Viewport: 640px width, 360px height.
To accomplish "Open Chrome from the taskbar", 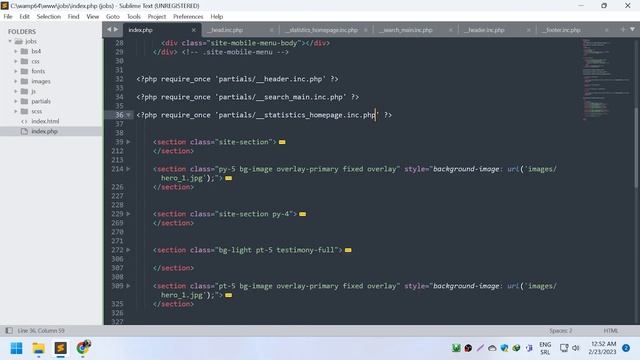I will tap(83, 348).
